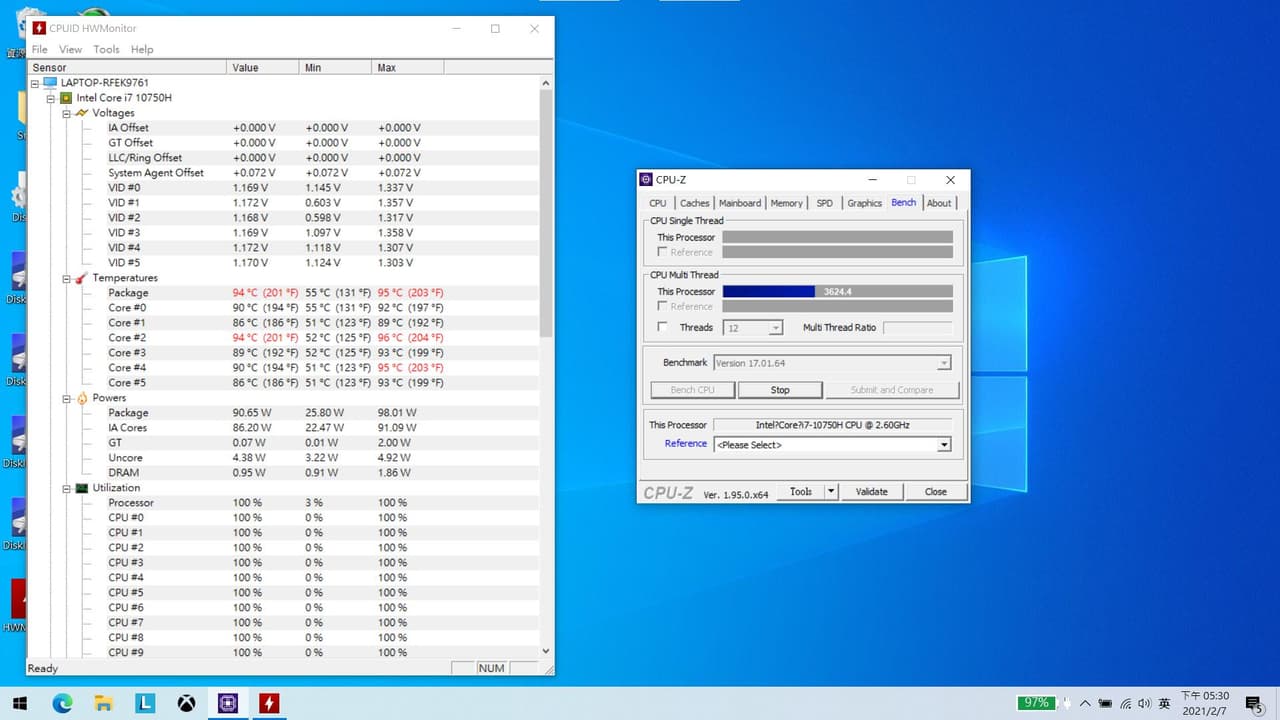Image resolution: width=1280 pixels, height=720 pixels.
Task: Open the Windows Start menu
Action: coord(20,703)
